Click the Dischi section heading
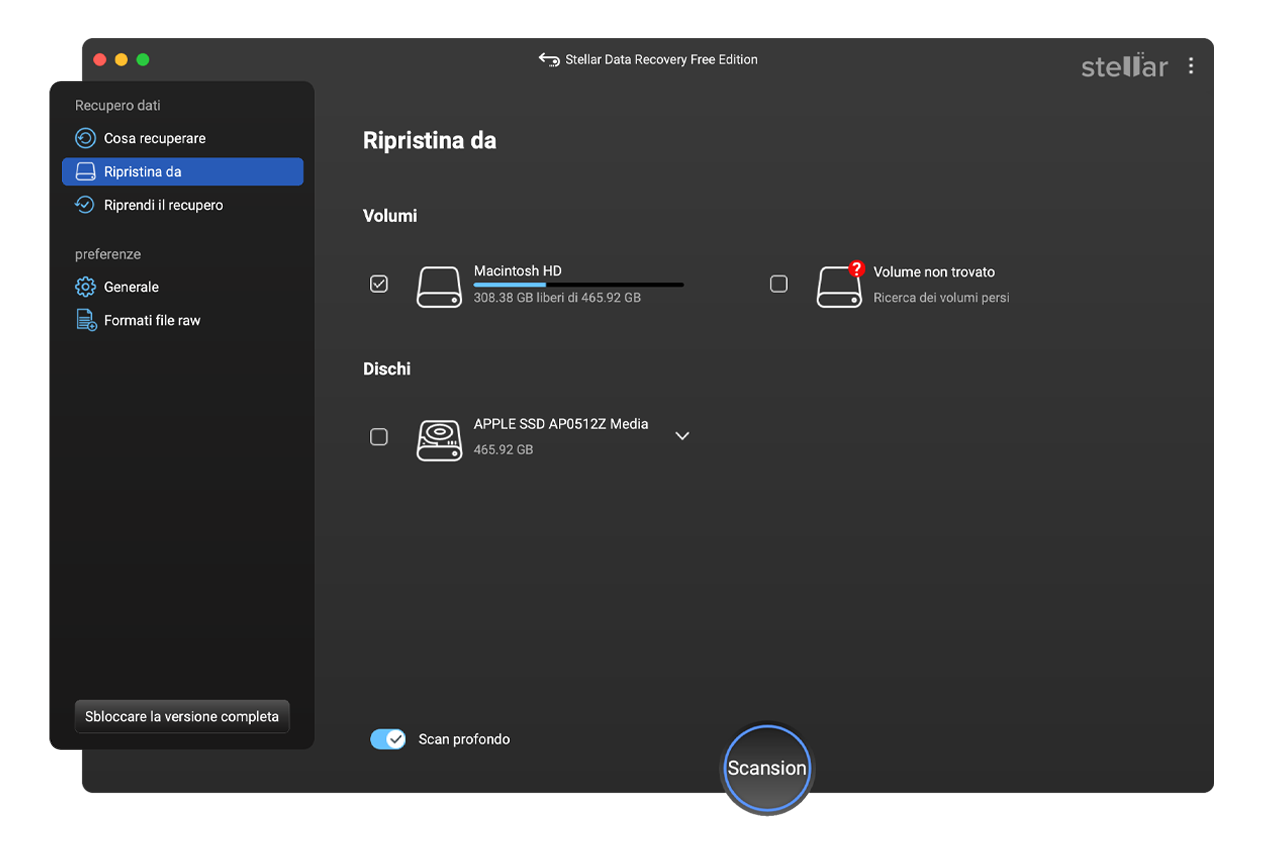The image size is (1280, 860). 387,369
